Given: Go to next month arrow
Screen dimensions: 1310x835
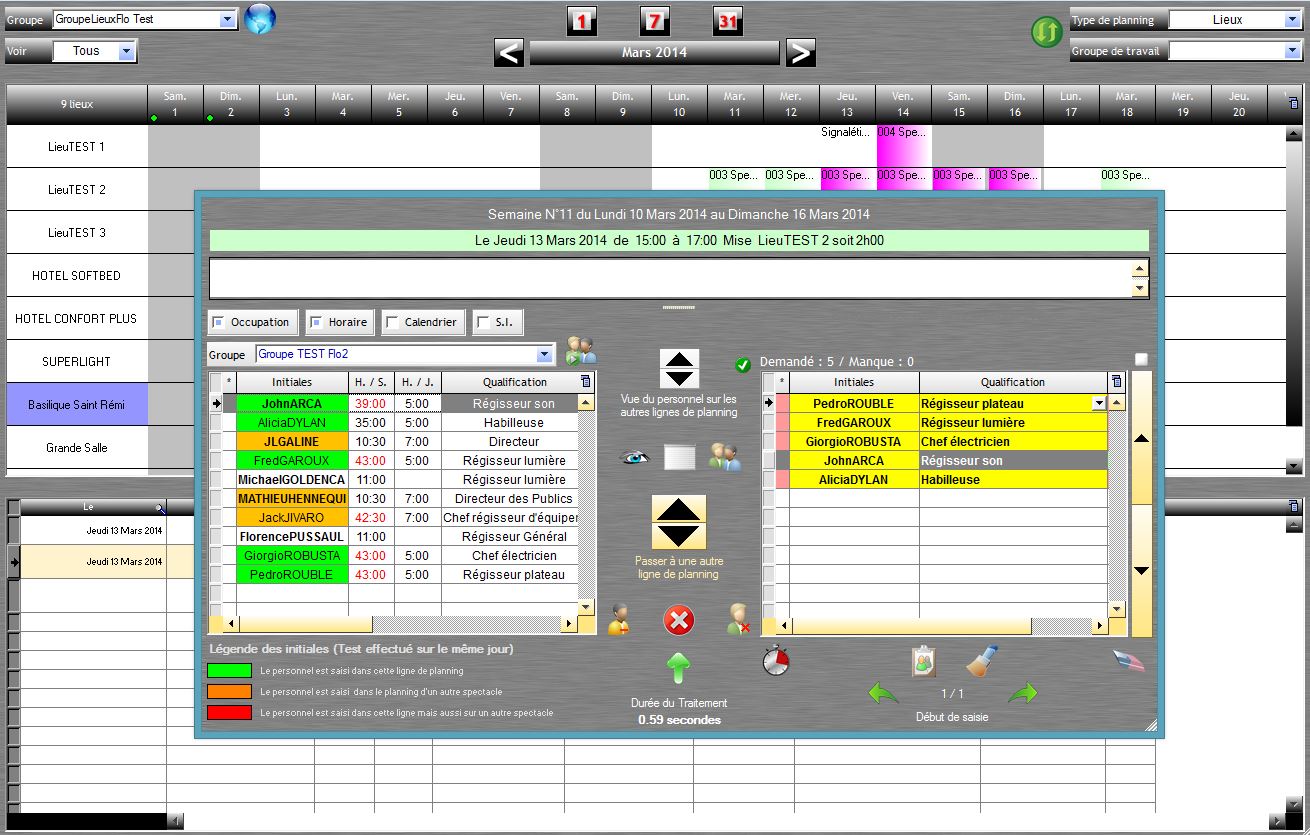Looking at the screenshot, I should click(x=800, y=53).
